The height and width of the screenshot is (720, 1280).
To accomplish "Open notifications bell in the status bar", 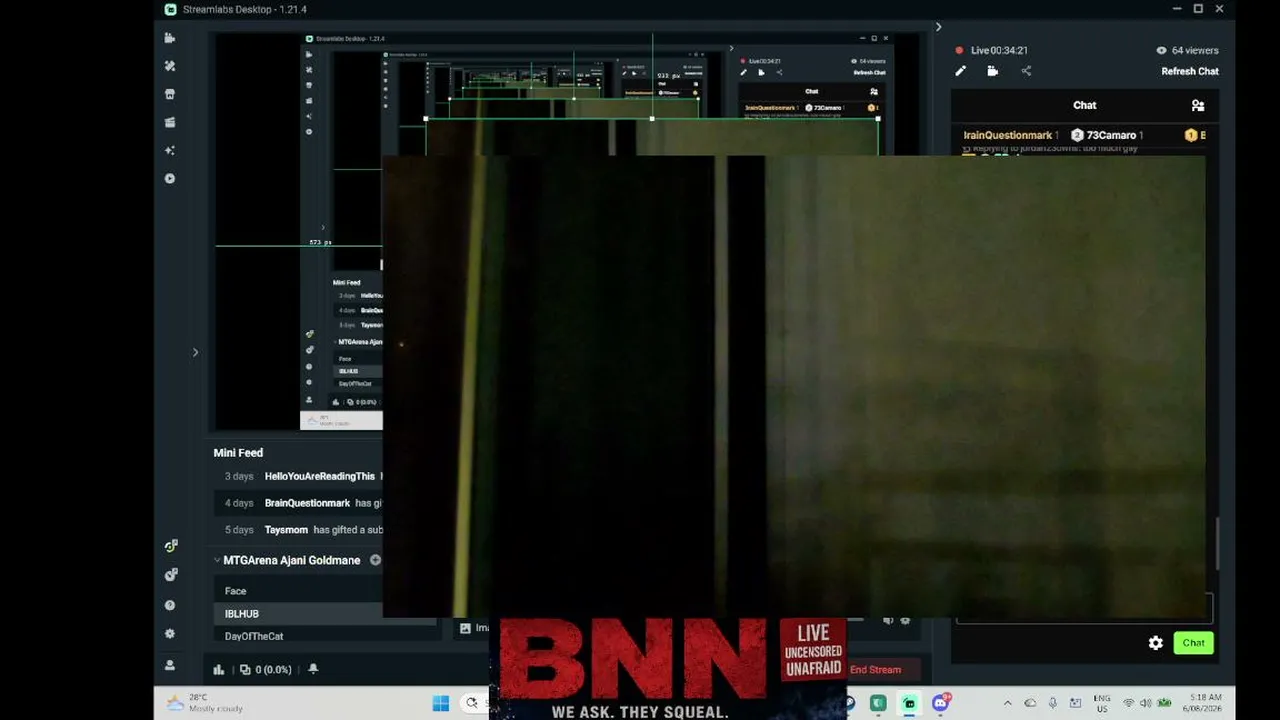I will point(313,669).
